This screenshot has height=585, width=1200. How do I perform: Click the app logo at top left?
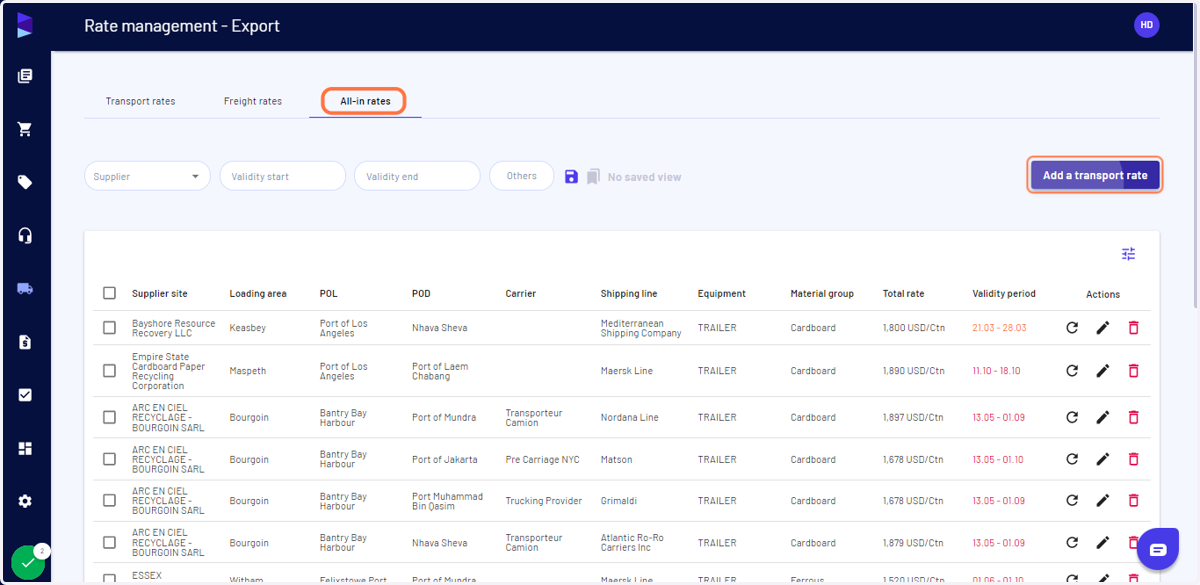point(25,26)
